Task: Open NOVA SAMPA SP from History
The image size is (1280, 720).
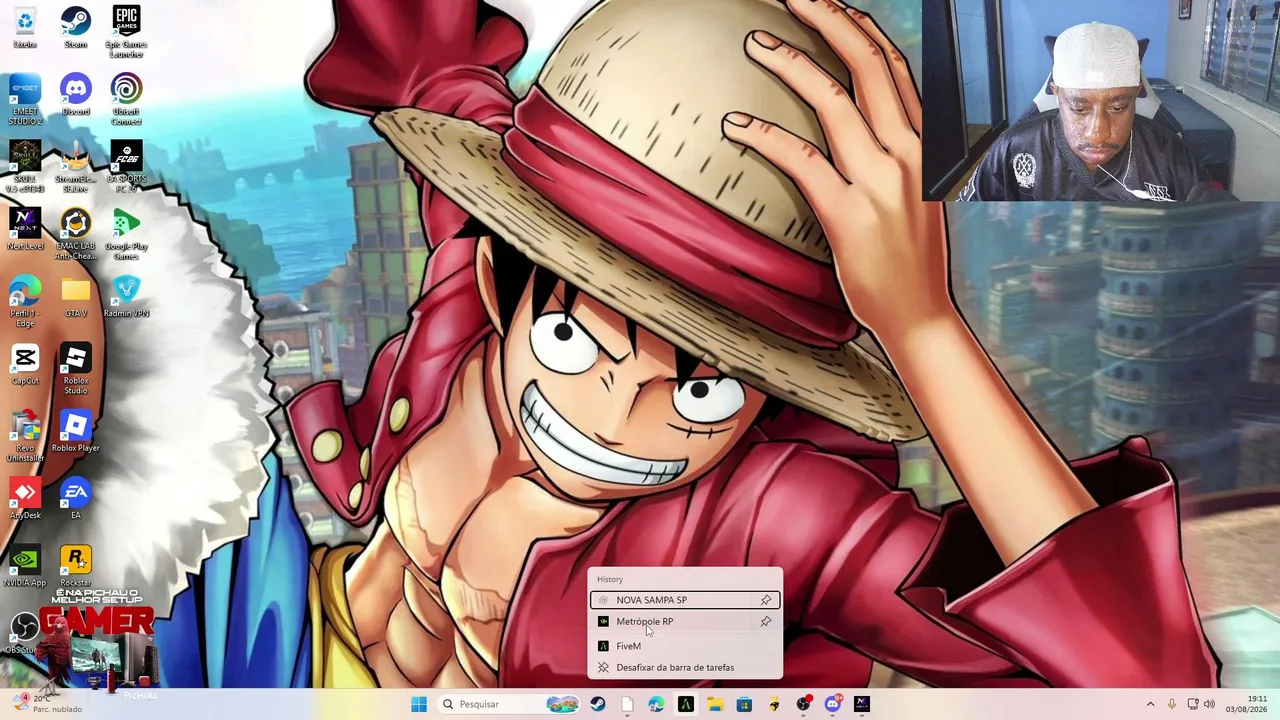Action: pyautogui.click(x=685, y=600)
